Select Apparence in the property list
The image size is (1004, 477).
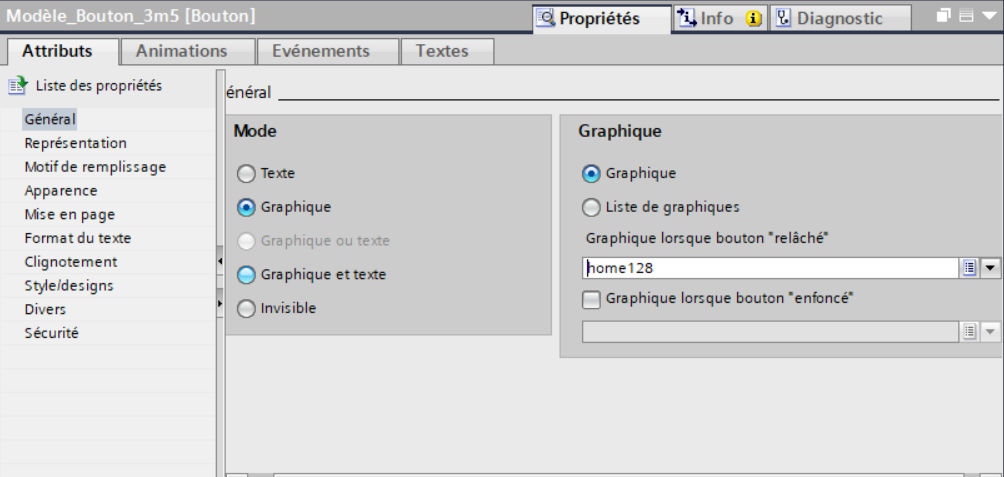tap(61, 190)
